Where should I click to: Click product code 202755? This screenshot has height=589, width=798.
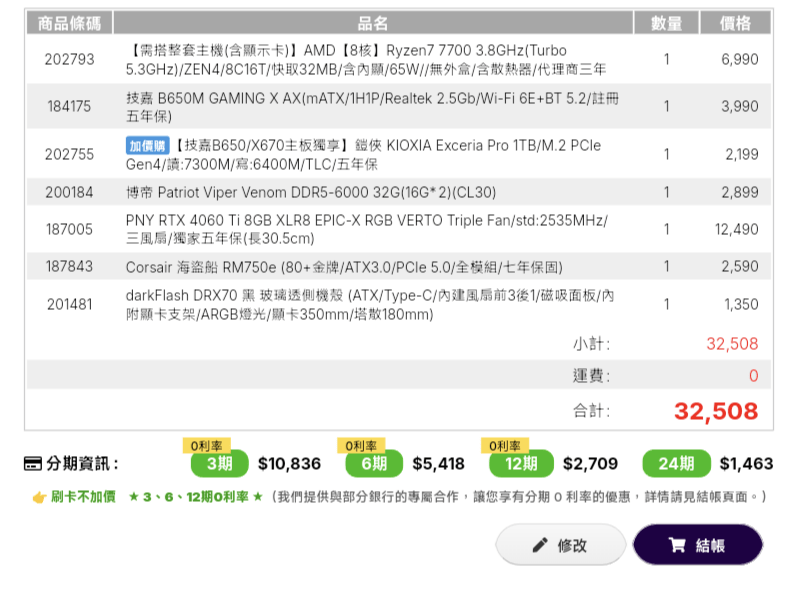pyautogui.click(x=69, y=154)
